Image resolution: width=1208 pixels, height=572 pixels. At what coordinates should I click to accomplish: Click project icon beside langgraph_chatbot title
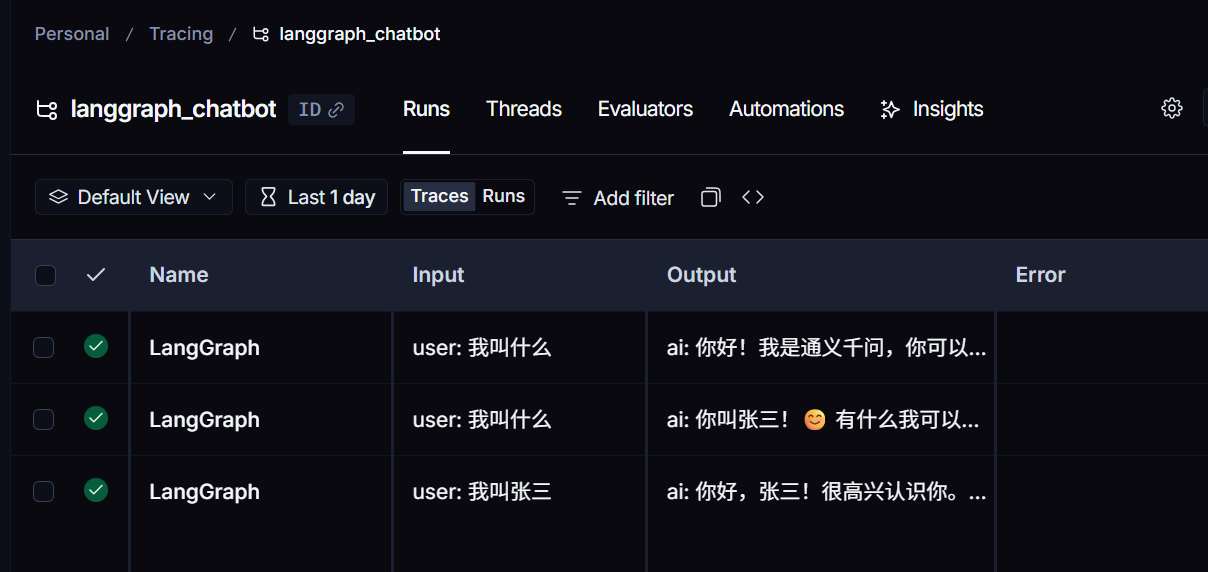click(x=47, y=110)
